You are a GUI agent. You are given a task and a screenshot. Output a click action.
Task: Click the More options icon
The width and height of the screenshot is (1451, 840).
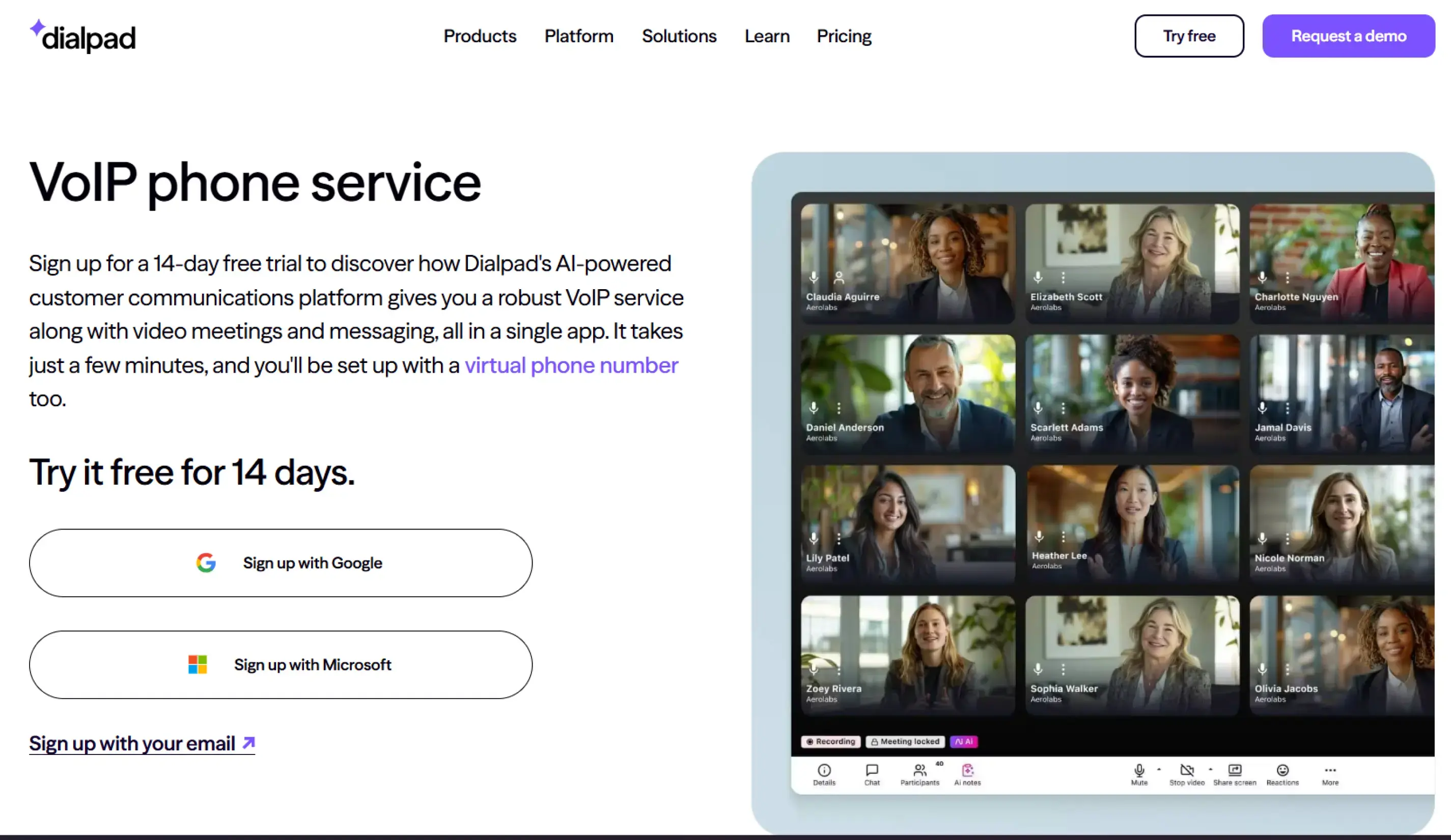1330,774
